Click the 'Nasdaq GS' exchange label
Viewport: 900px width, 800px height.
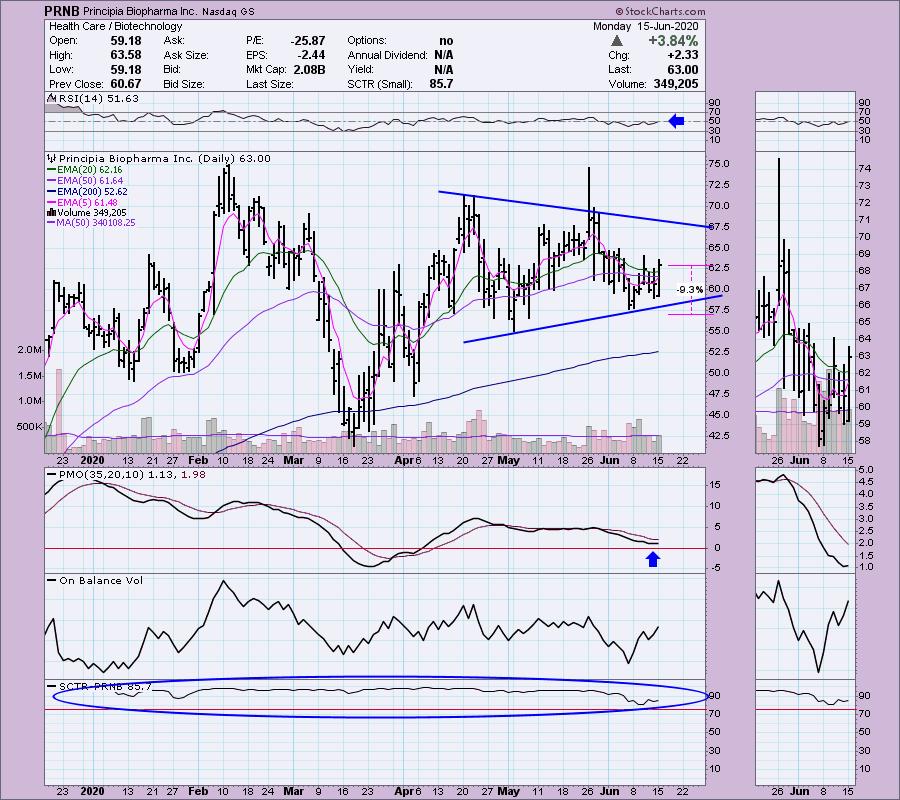point(228,11)
